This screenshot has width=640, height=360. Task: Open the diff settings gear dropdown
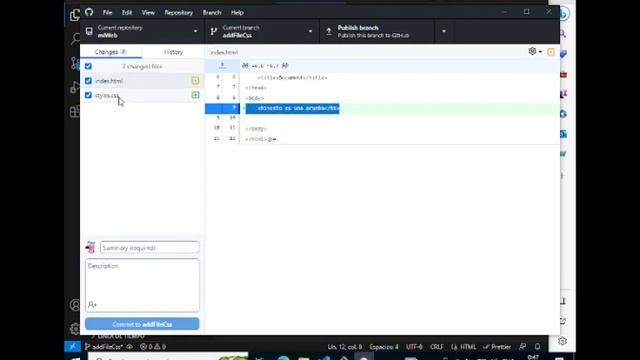tap(535, 51)
